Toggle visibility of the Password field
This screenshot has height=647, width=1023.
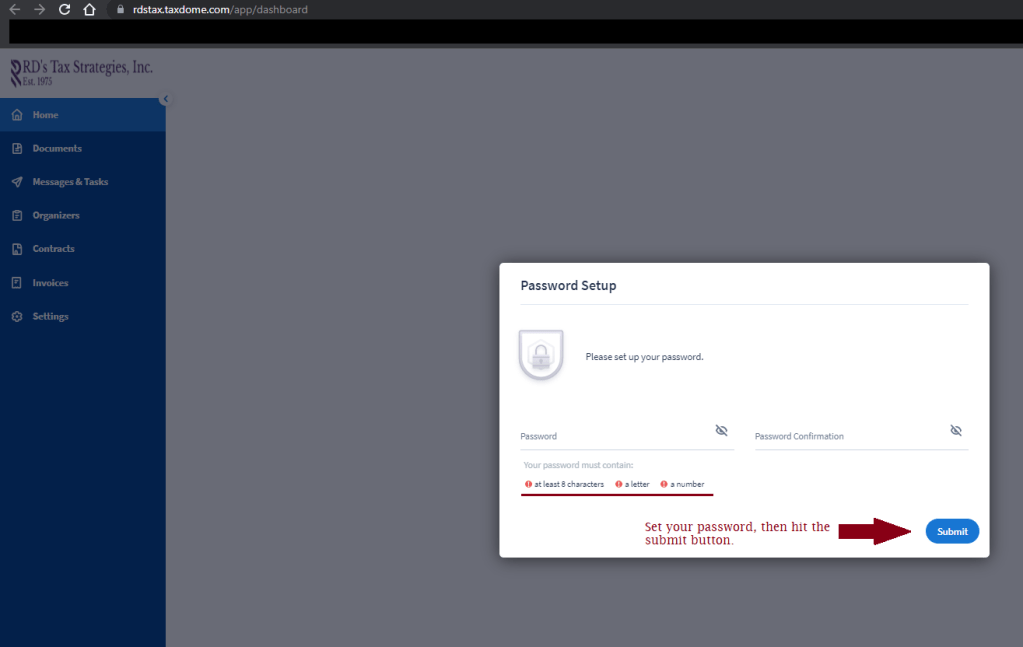click(x=721, y=430)
